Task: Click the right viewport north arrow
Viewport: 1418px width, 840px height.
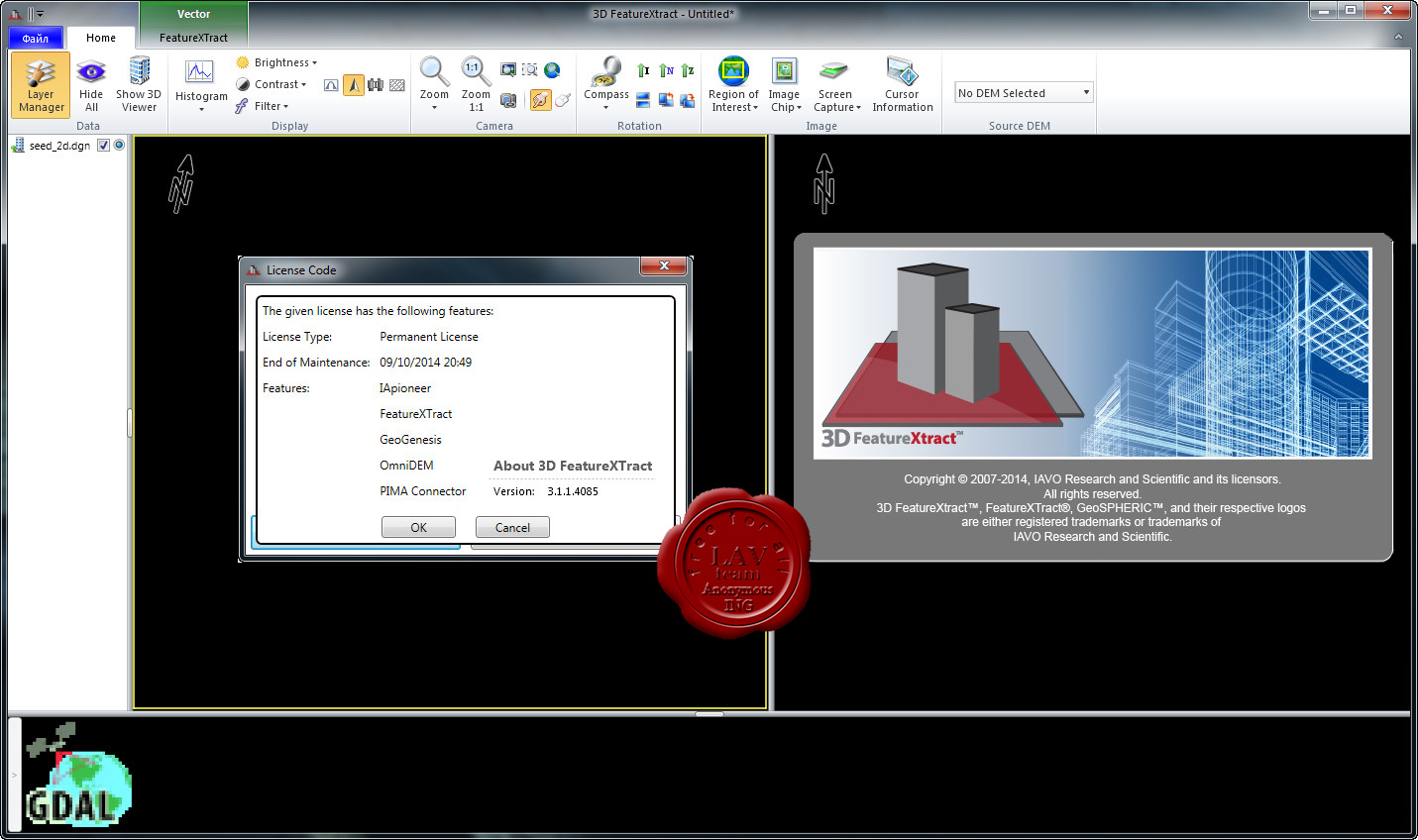Action: click(824, 183)
